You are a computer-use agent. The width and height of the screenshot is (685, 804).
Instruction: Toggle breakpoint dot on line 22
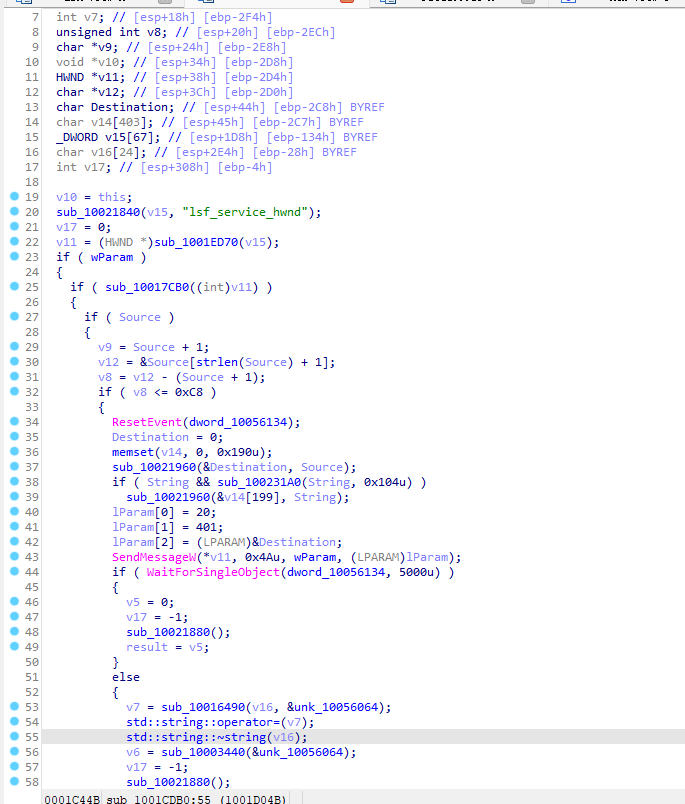(14, 242)
